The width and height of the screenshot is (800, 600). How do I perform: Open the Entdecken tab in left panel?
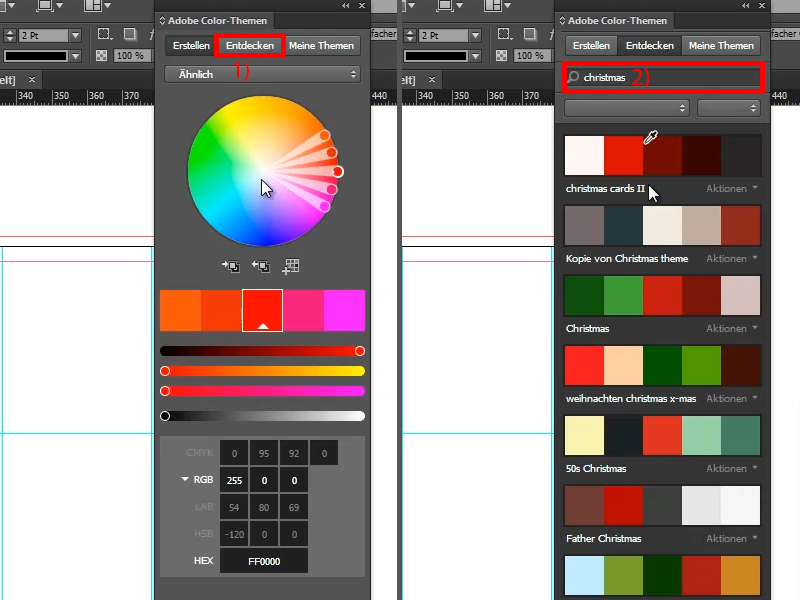coord(249,45)
